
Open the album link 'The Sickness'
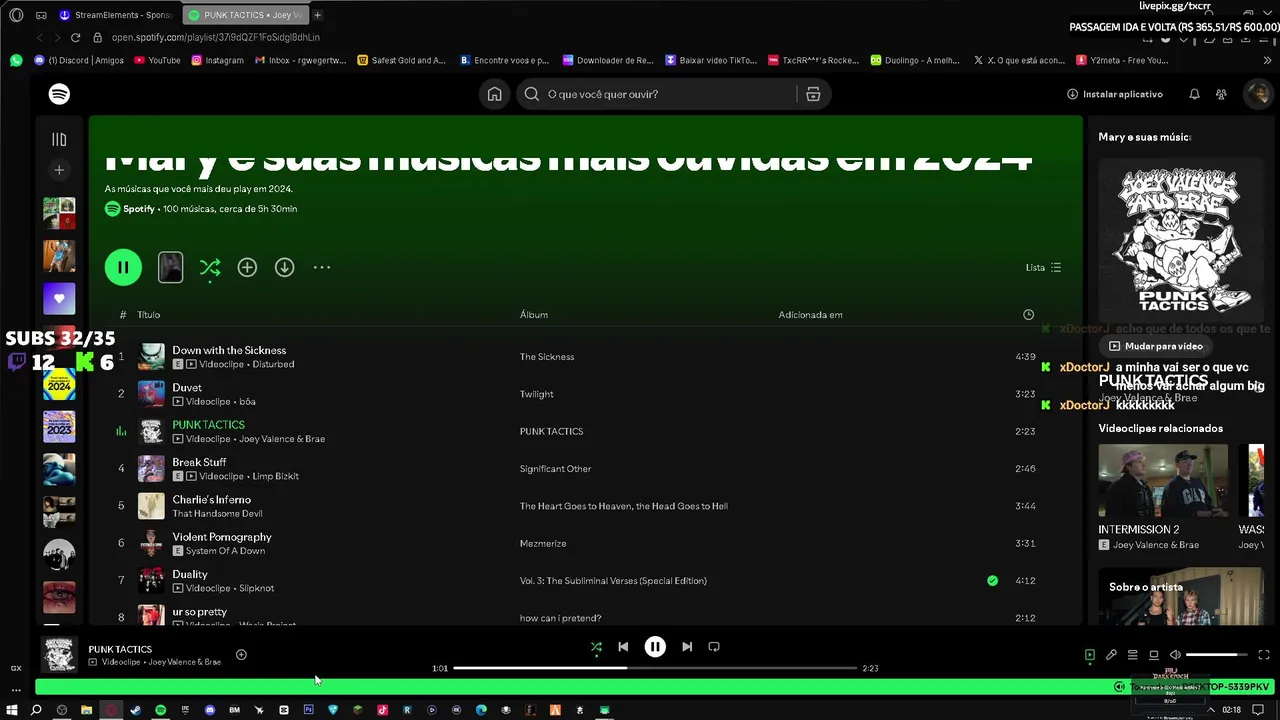(x=547, y=357)
